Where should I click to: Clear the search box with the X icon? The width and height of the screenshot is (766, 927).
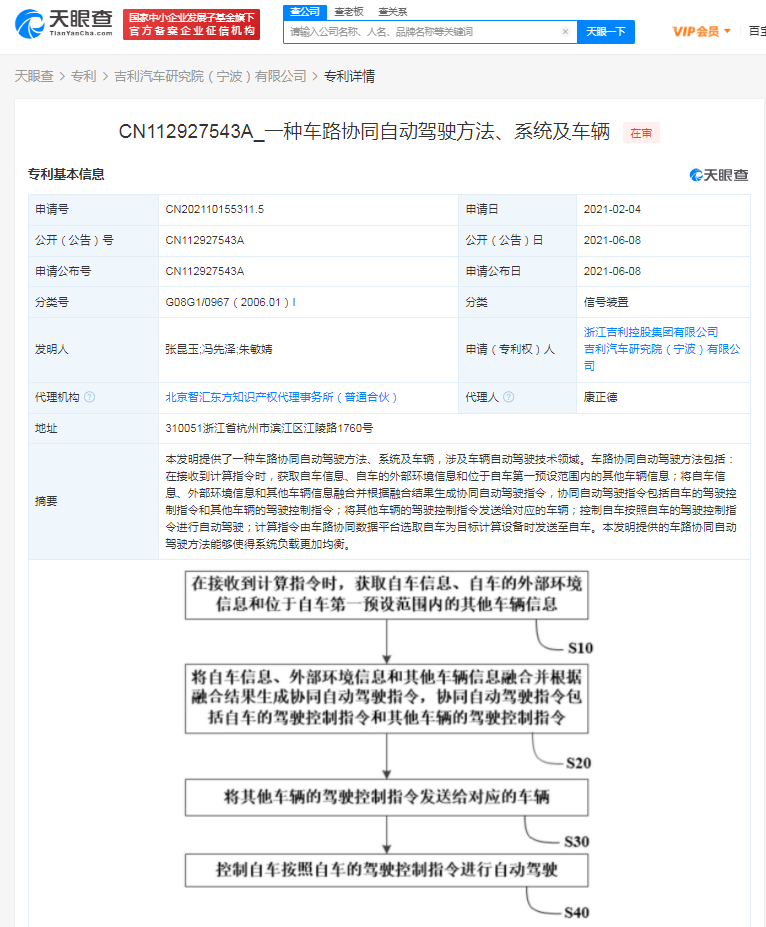tap(565, 32)
